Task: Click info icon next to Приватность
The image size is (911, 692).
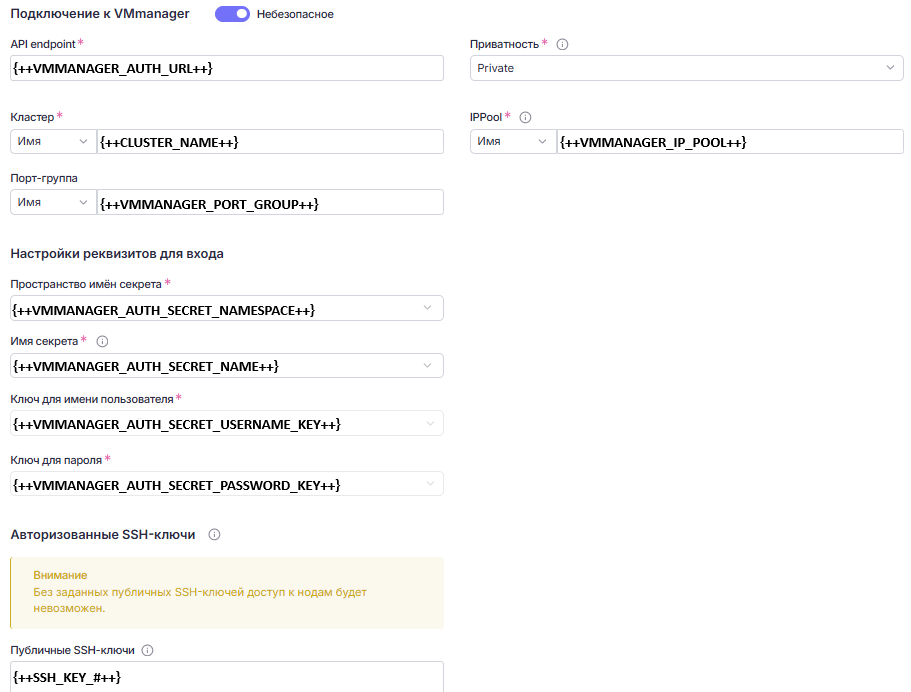Action: coord(562,44)
